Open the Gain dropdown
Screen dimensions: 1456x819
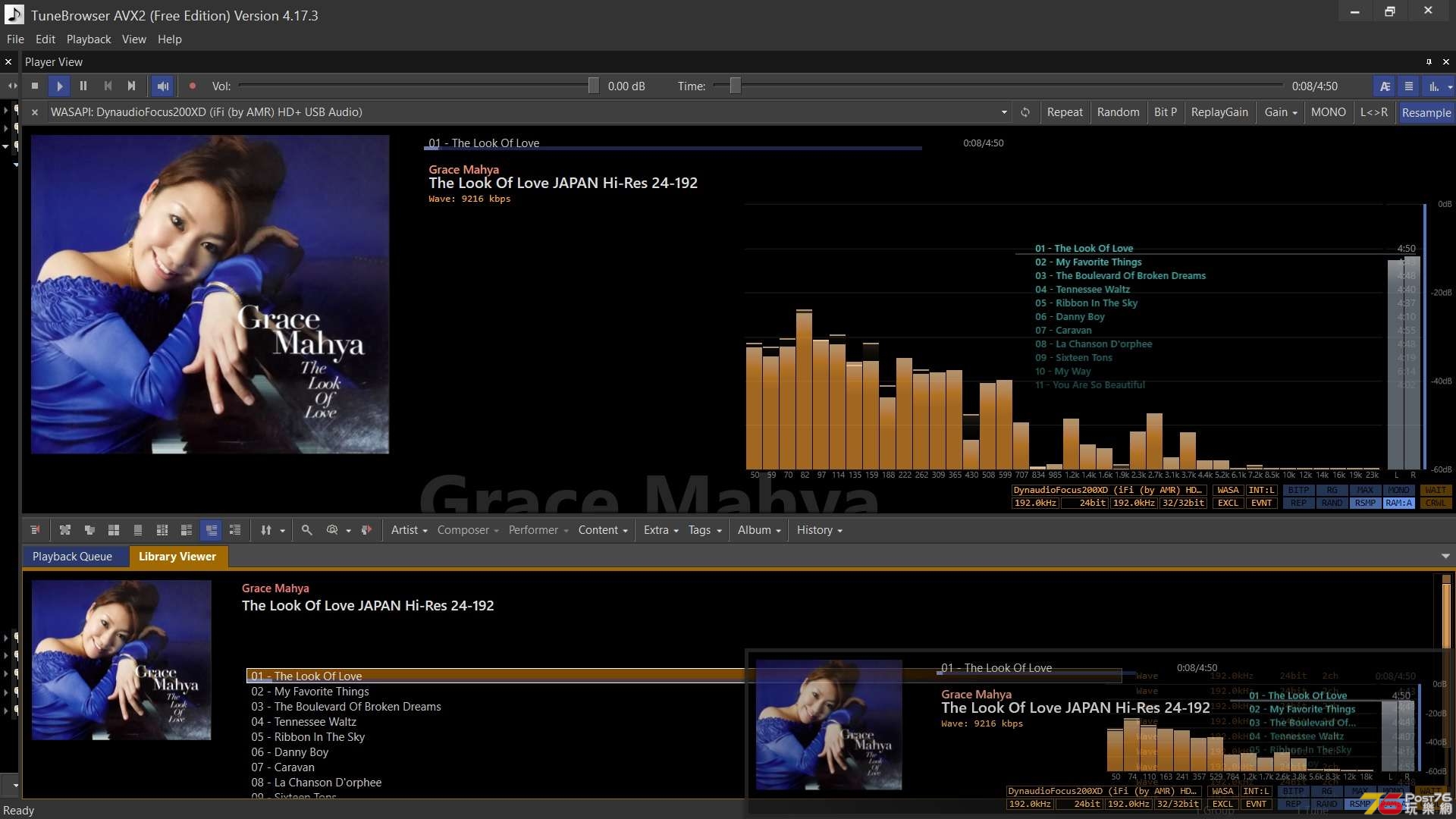click(x=1281, y=112)
